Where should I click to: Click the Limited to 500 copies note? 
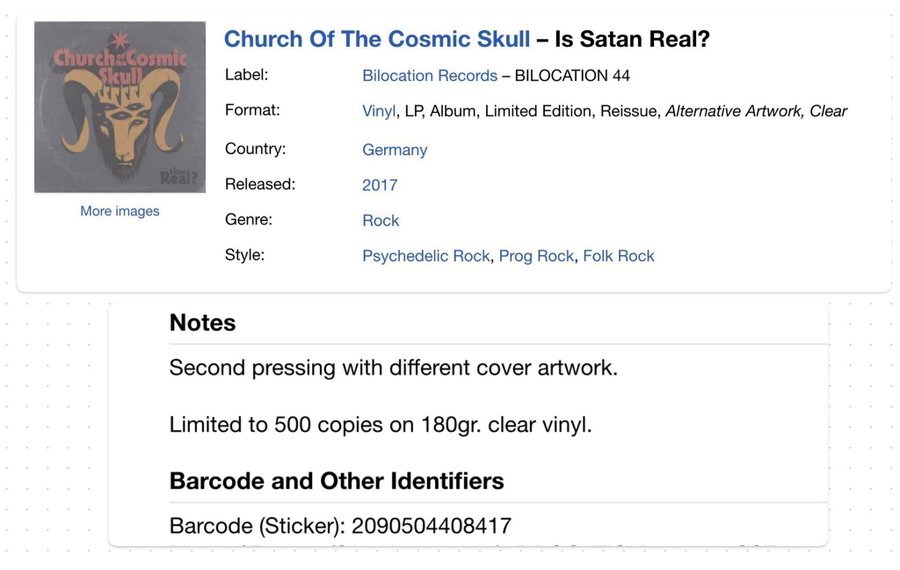click(380, 425)
